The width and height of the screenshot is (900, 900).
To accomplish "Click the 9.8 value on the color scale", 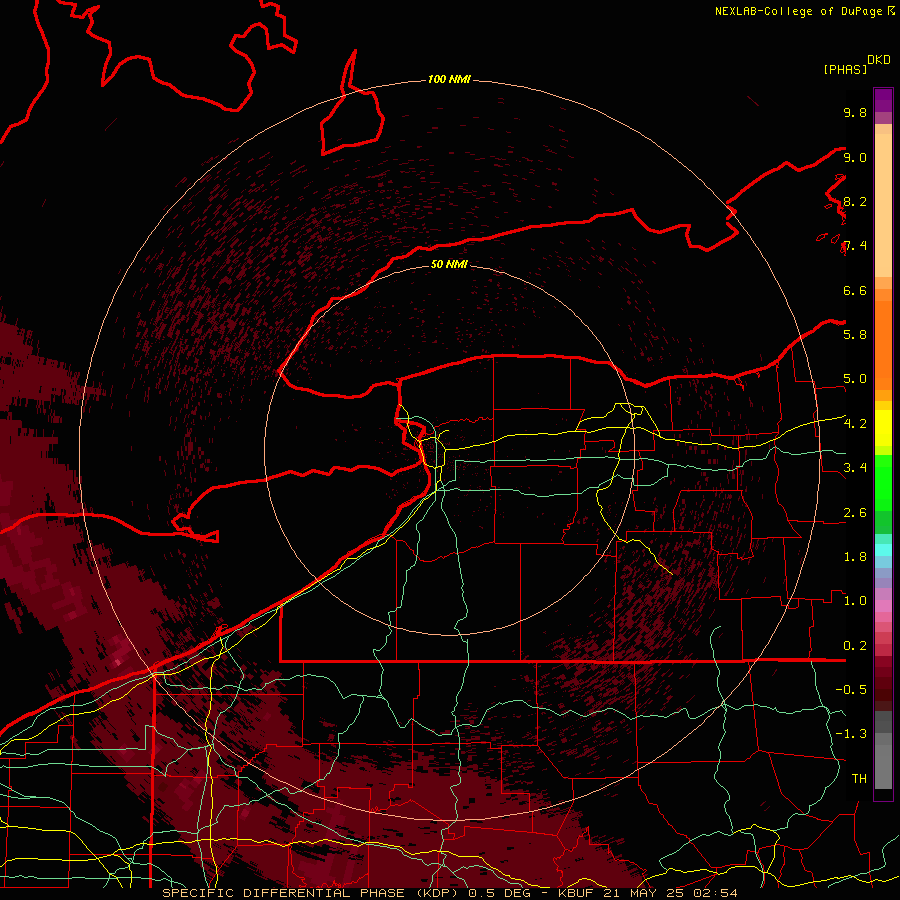I will point(855,112).
